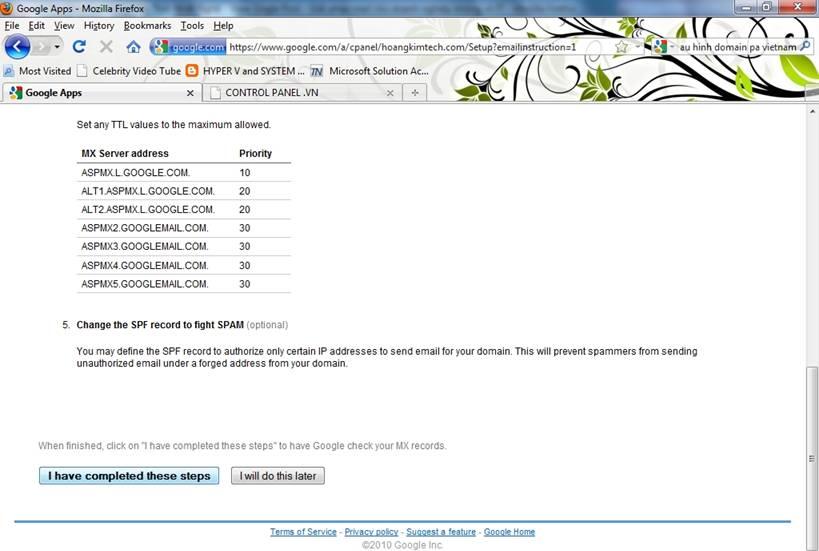The height and width of the screenshot is (551, 819).
Task: Click the search magnifier icon
Action: 805,46
